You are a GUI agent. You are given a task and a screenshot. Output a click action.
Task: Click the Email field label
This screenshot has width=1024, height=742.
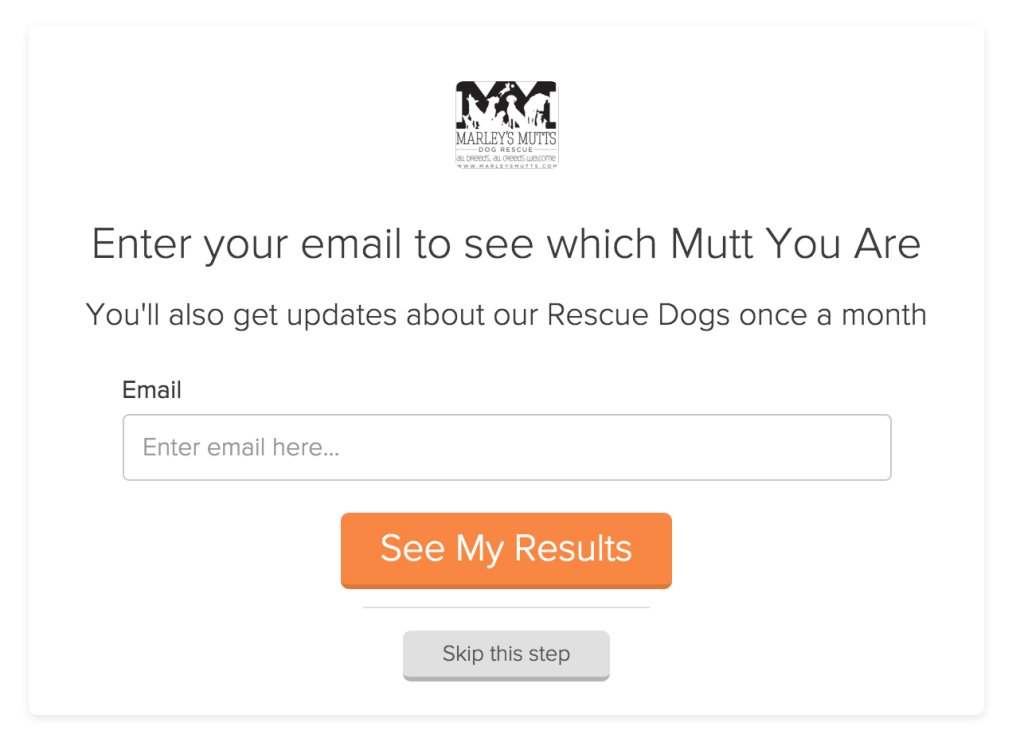tap(152, 390)
